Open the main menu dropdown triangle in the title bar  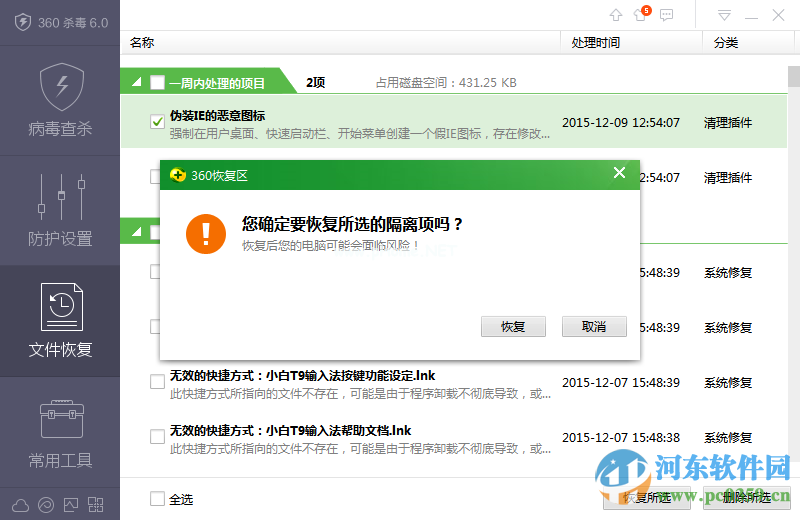tap(725, 15)
